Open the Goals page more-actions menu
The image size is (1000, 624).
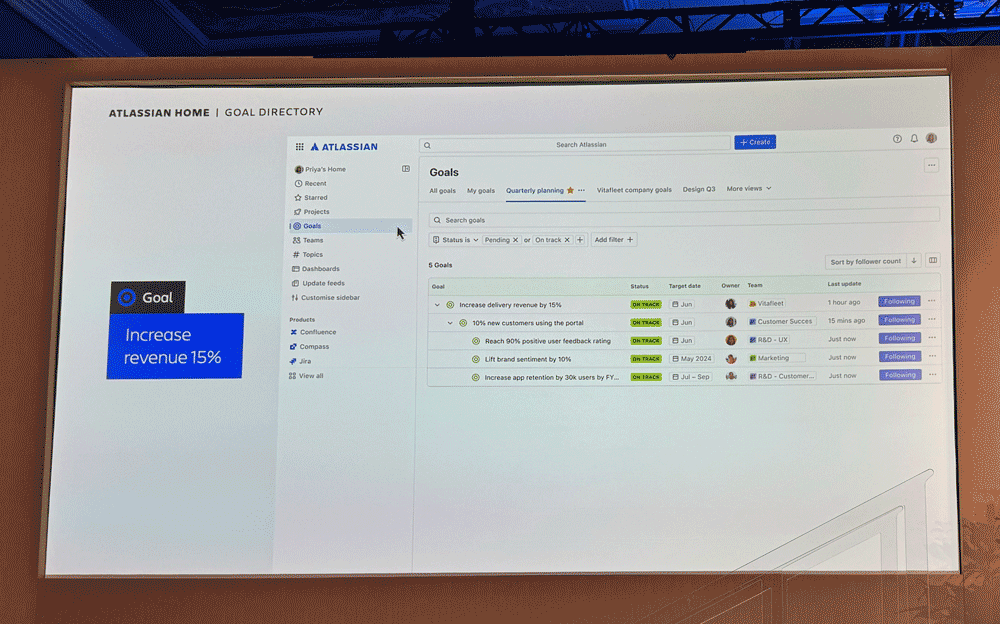coord(931,165)
